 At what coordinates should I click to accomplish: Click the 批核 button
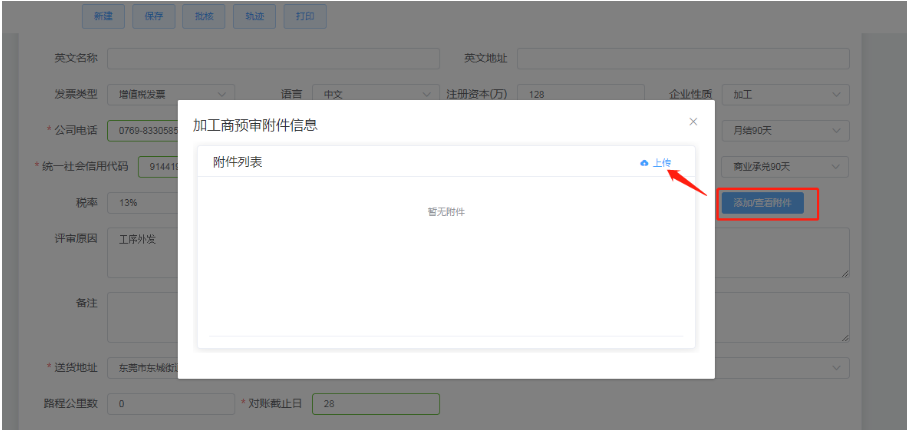(x=204, y=17)
